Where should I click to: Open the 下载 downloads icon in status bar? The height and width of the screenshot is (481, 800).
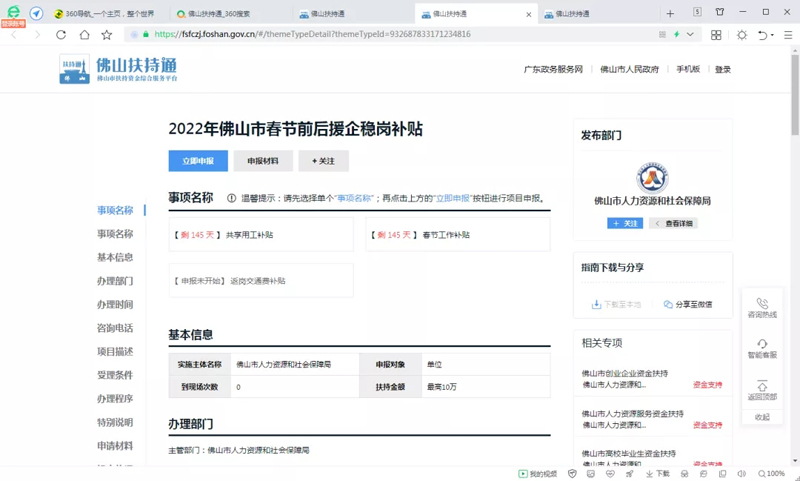657,474
